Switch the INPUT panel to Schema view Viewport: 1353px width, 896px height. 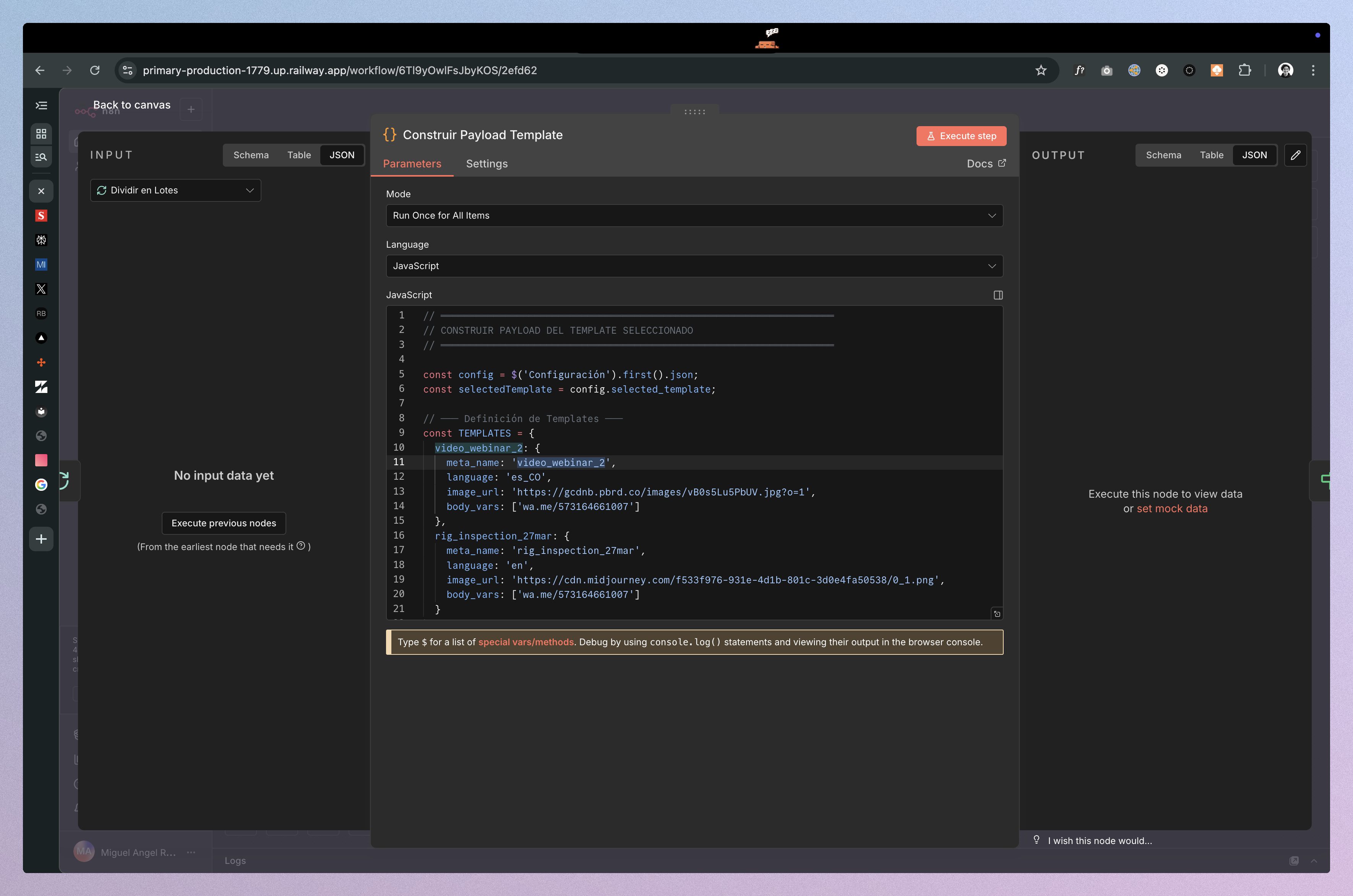point(251,155)
